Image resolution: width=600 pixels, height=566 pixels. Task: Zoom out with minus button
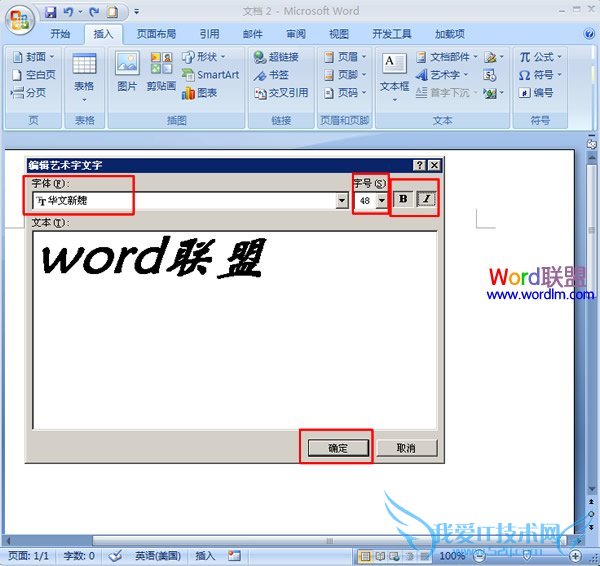pos(479,555)
